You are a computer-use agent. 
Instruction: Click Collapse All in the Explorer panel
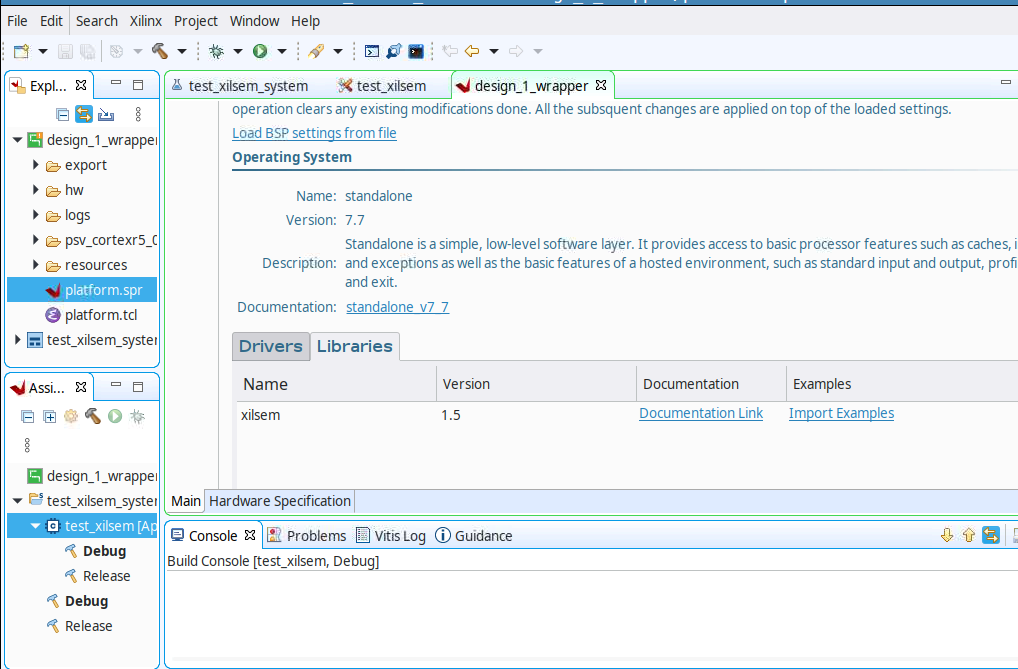click(62, 114)
